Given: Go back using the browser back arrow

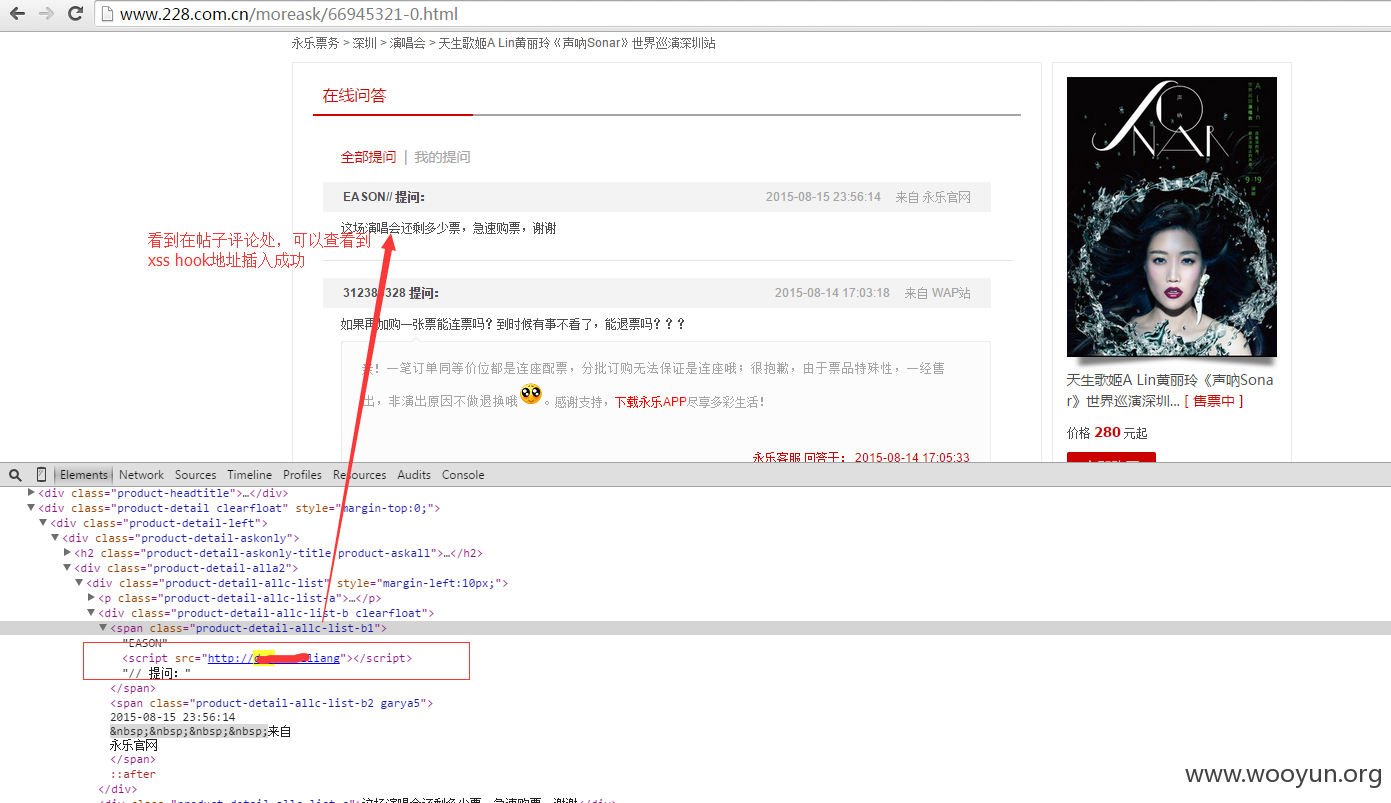Looking at the screenshot, I should pyautogui.click(x=18, y=14).
